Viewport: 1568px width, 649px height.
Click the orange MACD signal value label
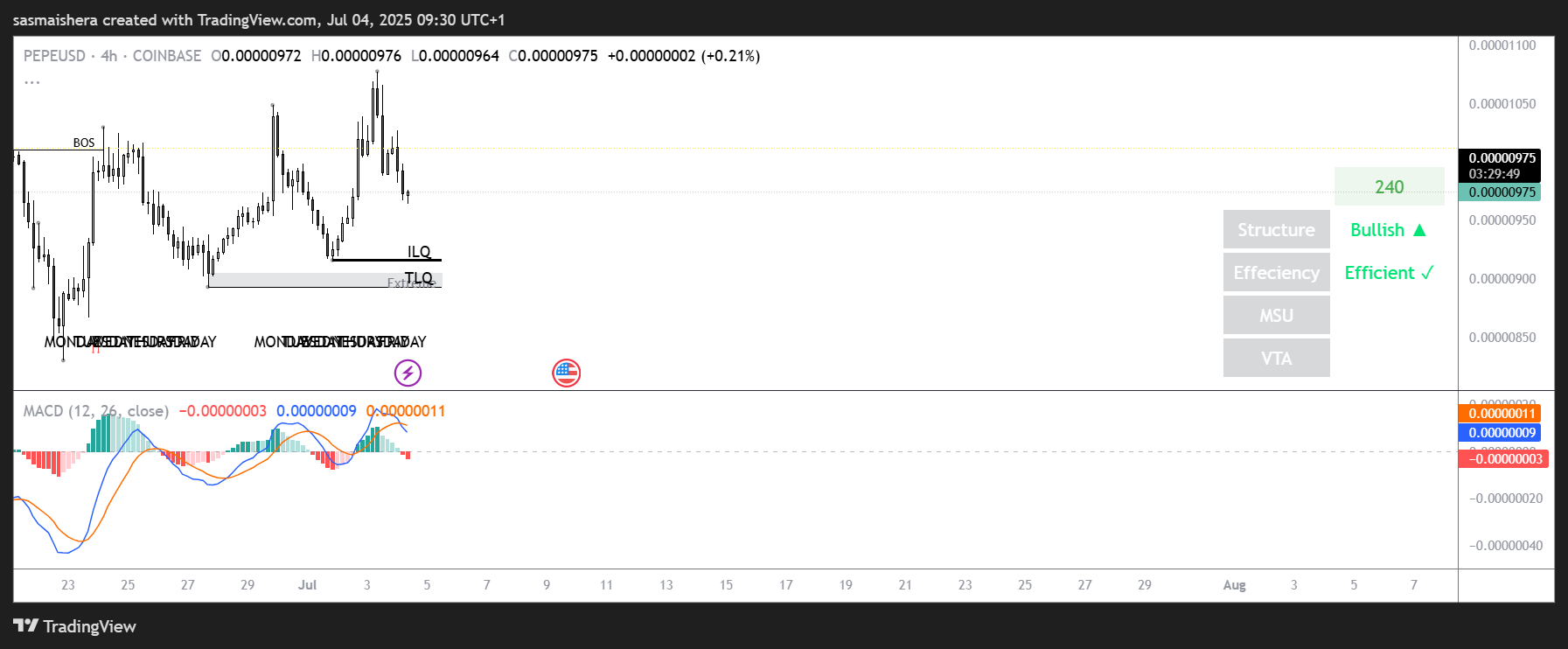1501,414
